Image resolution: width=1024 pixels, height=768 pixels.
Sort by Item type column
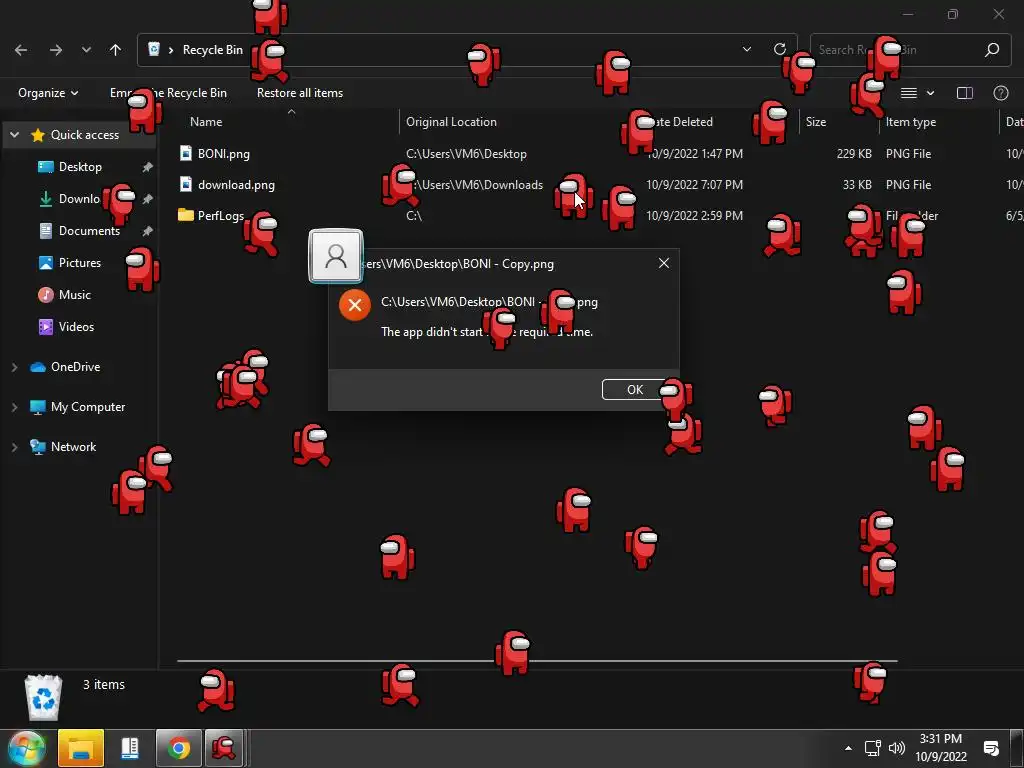tap(910, 121)
